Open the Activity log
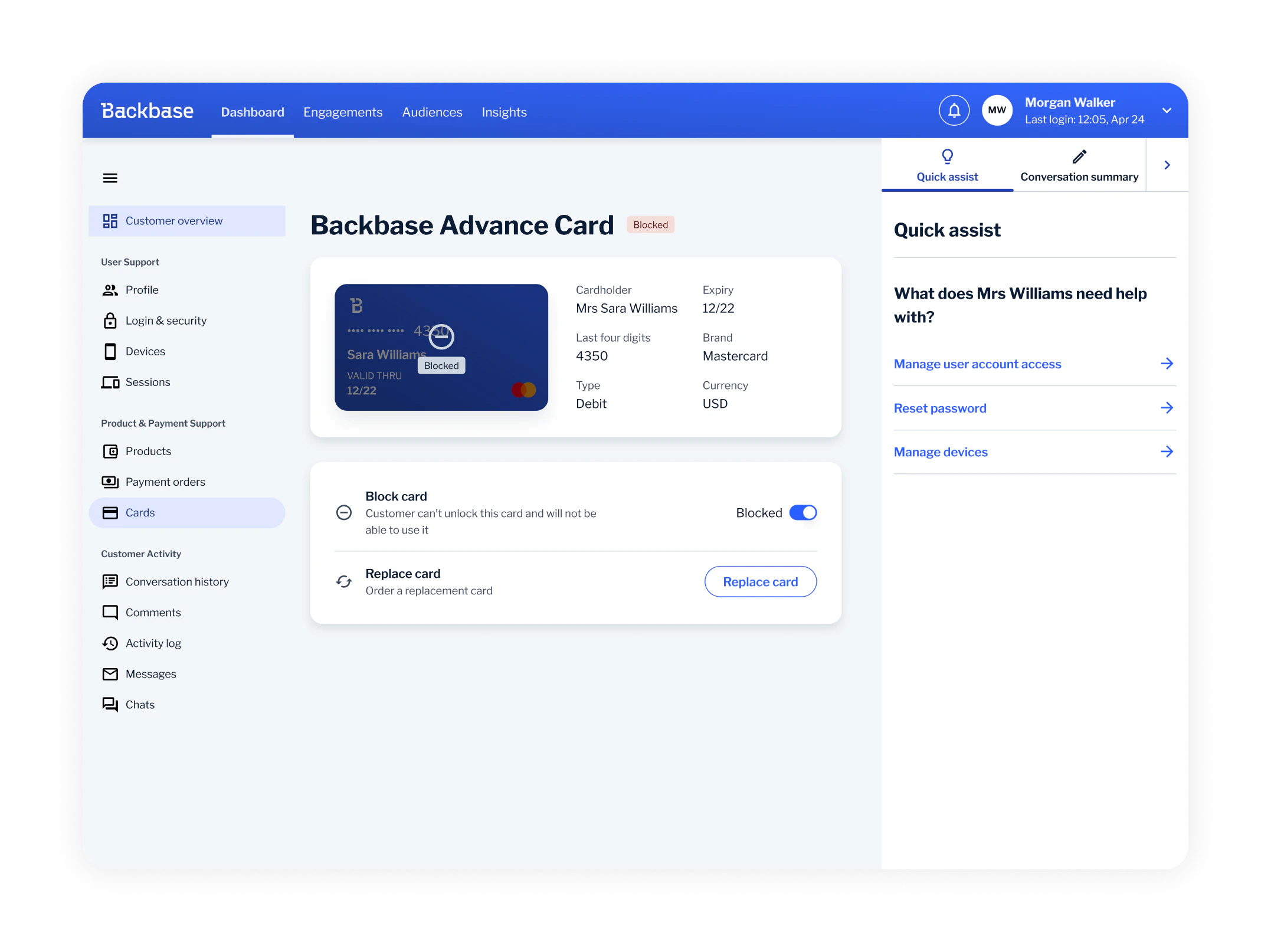Viewport: 1271px width, 952px height. (x=153, y=643)
